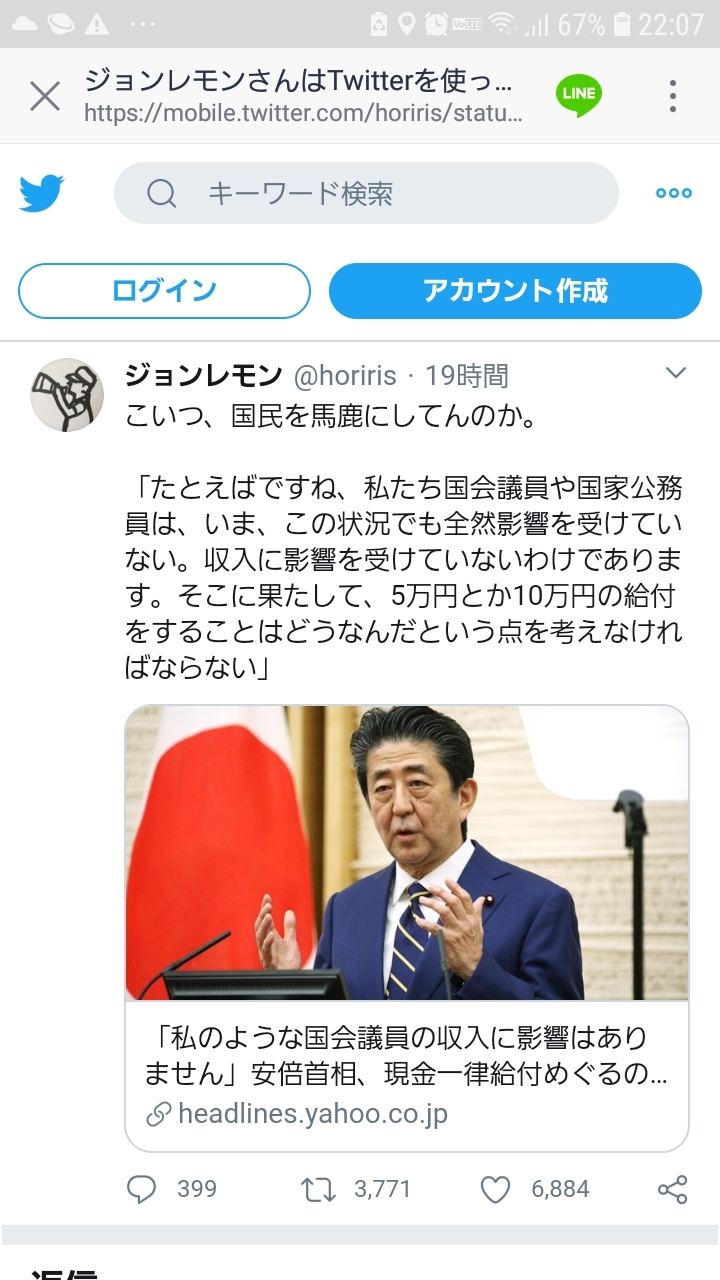Open the @horiris username link
Screen dimensions: 720x1280
(346, 376)
